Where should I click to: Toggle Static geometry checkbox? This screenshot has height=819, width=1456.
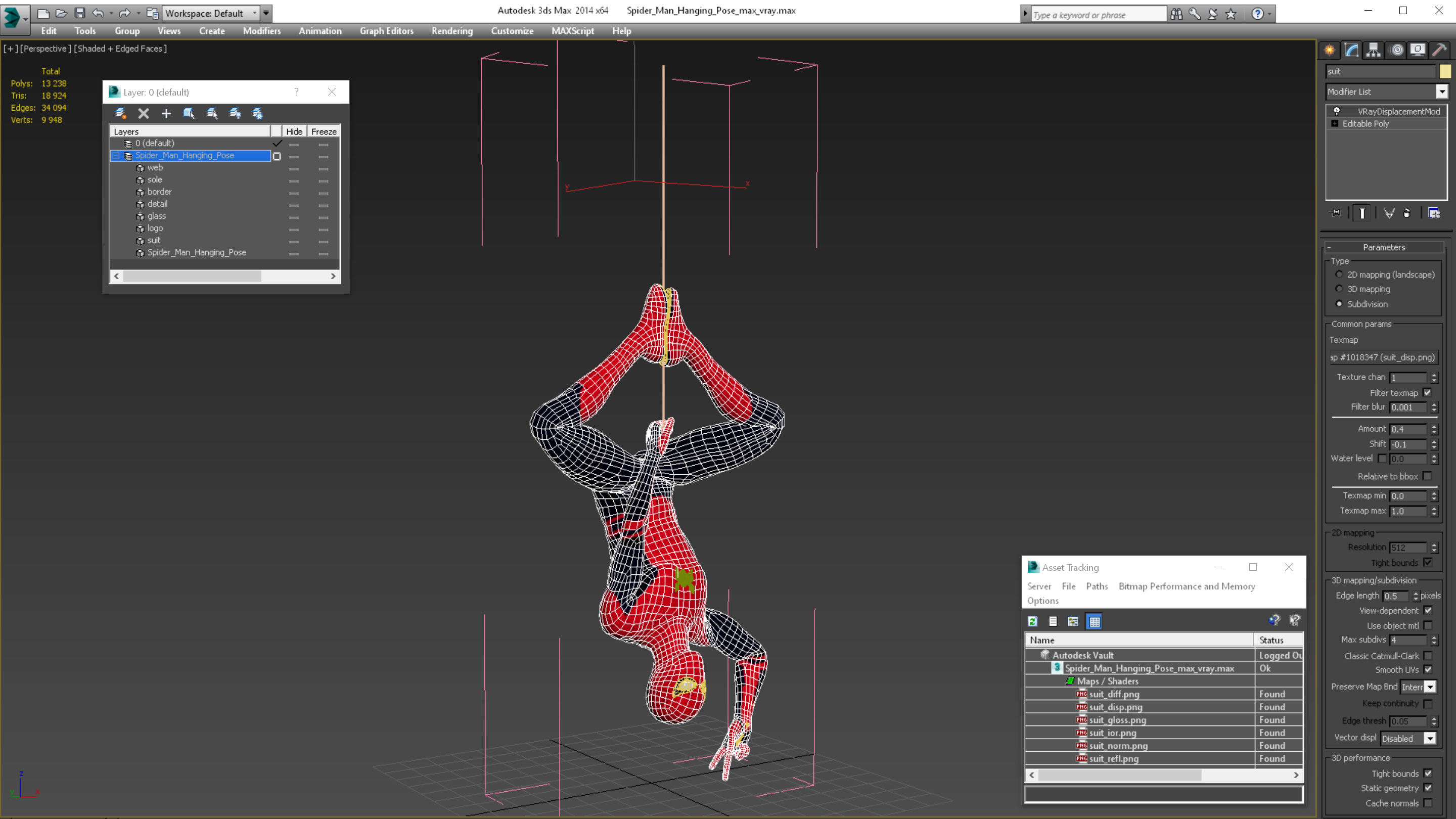(1428, 788)
